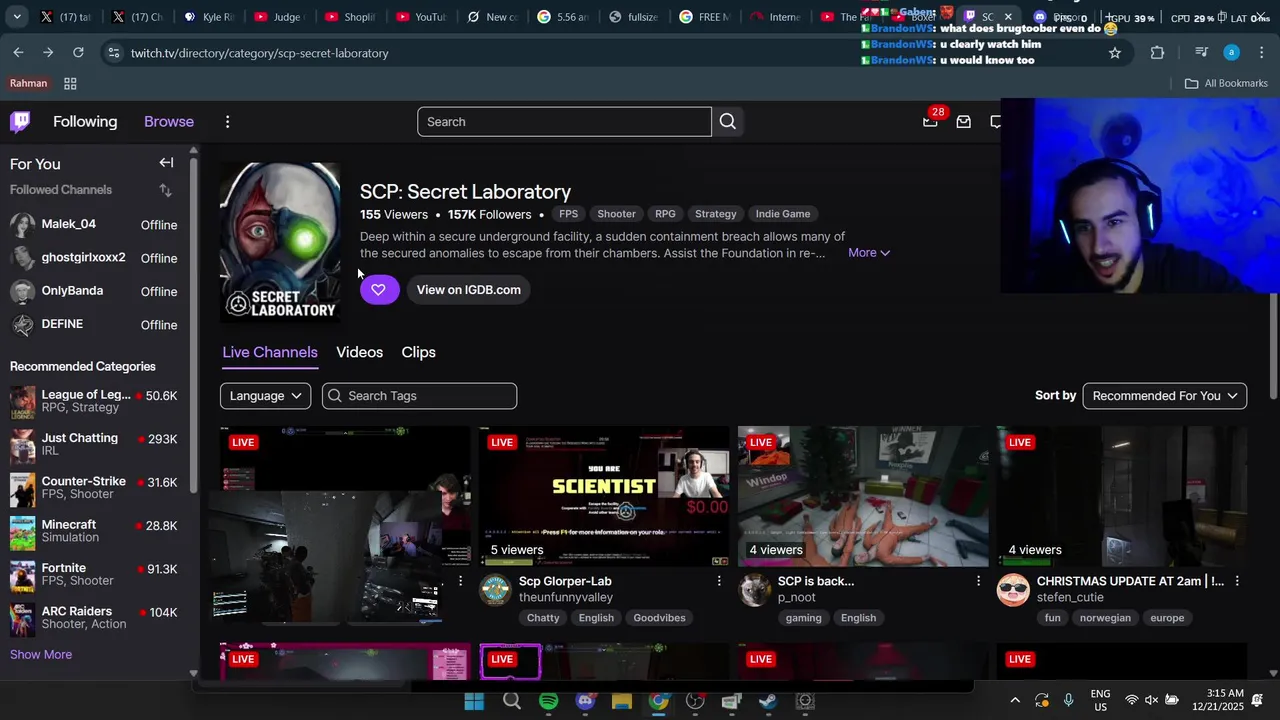Expand sidebar with Show More

(x=41, y=655)
